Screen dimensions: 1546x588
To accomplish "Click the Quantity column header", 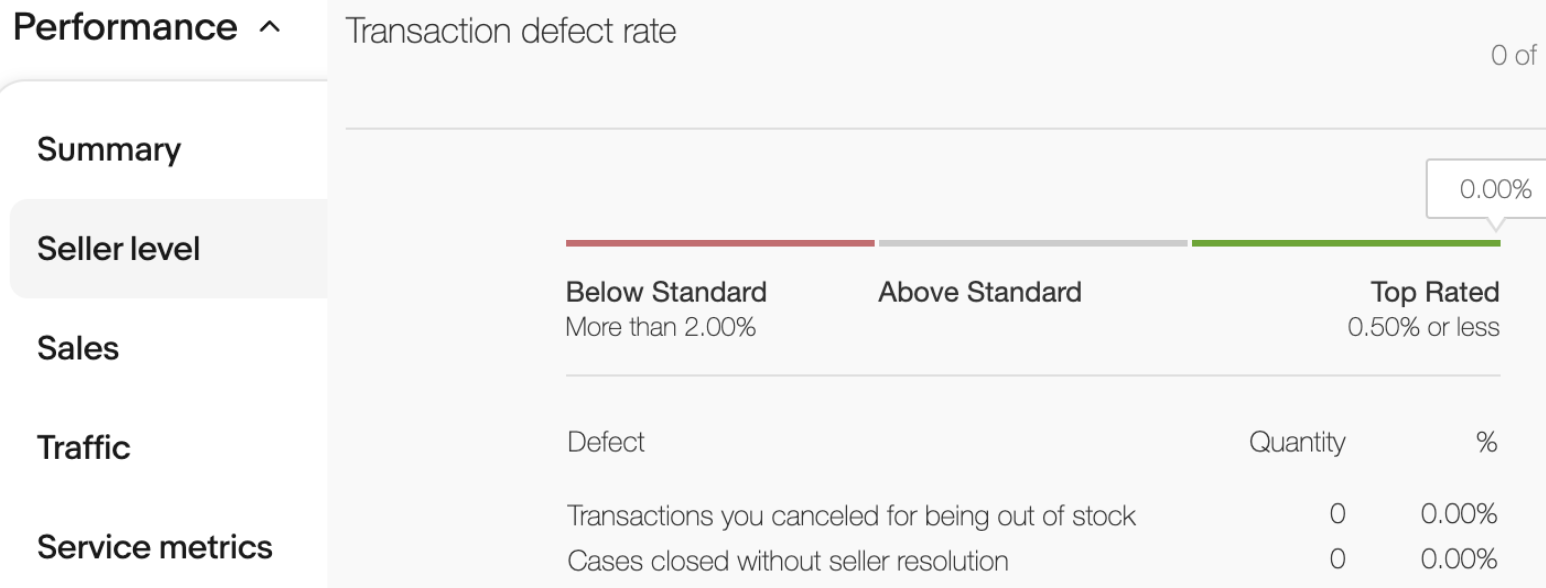I will pos(1297,441).
